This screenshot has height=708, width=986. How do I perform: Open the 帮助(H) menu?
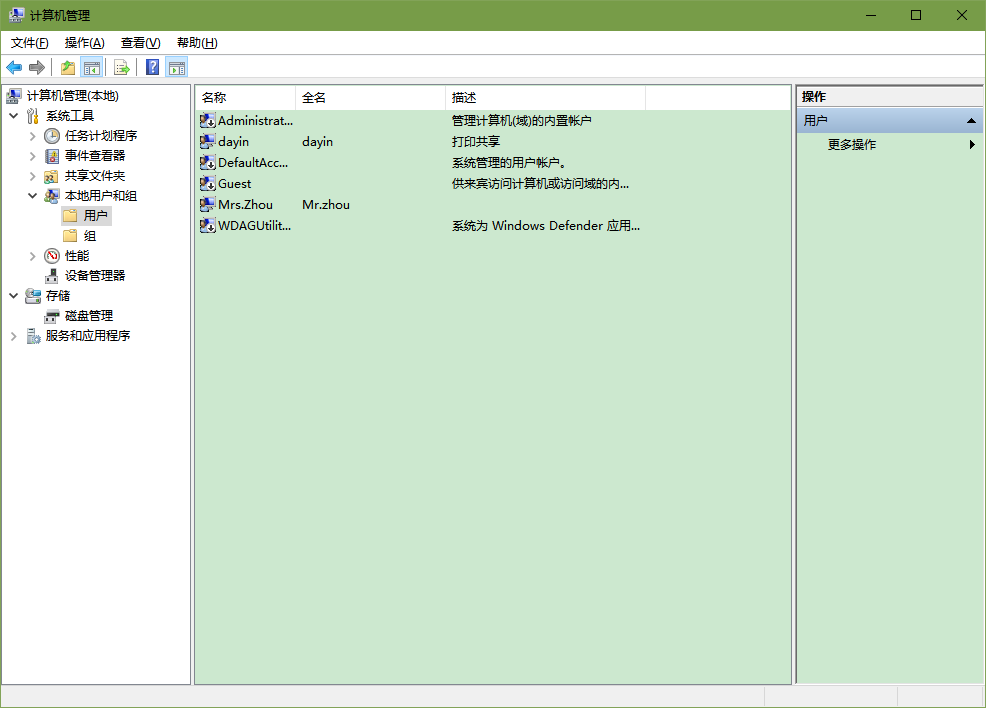[x=197, y=43]
